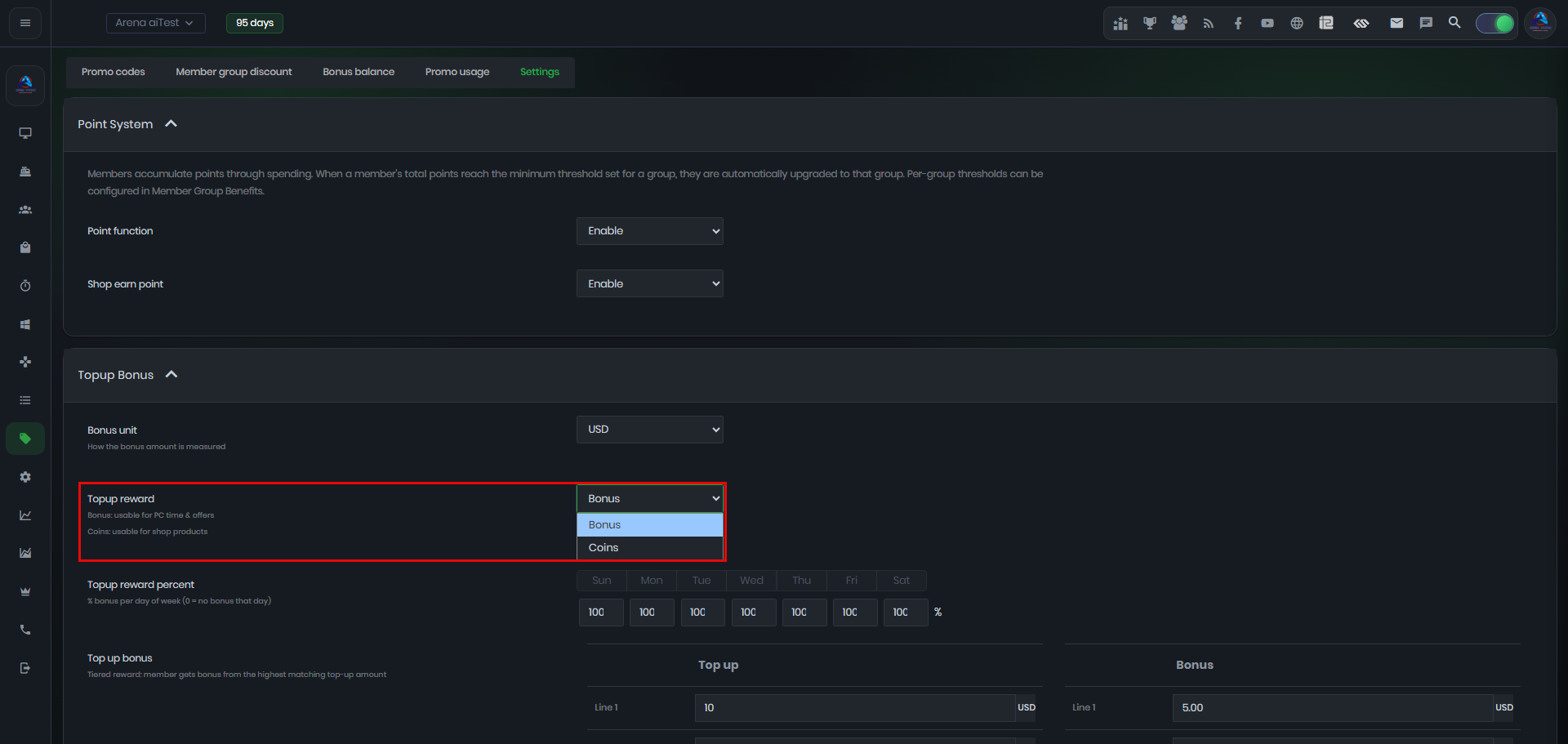Click the list icon in left sidebar

[x=25, y=400]
